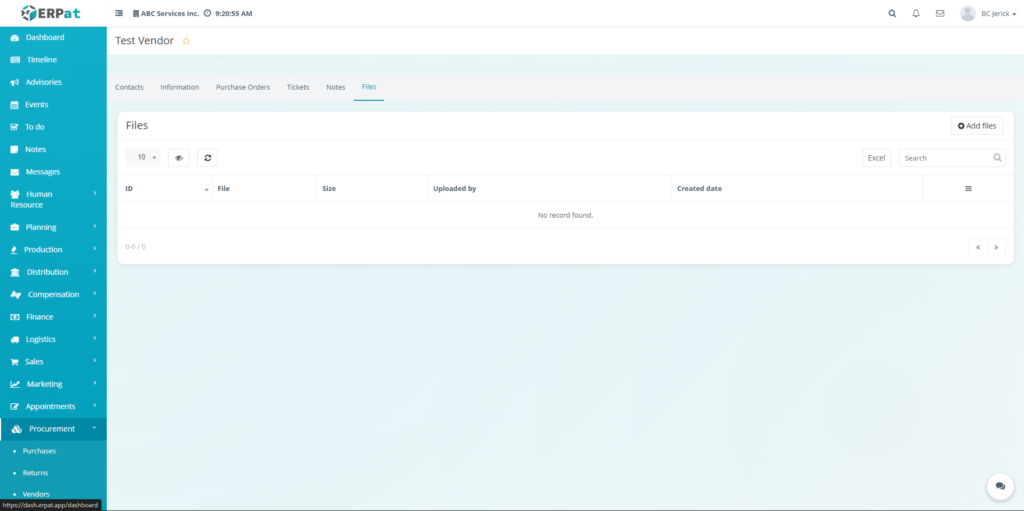Switch to the Contacts tab

tap(129, 87)
